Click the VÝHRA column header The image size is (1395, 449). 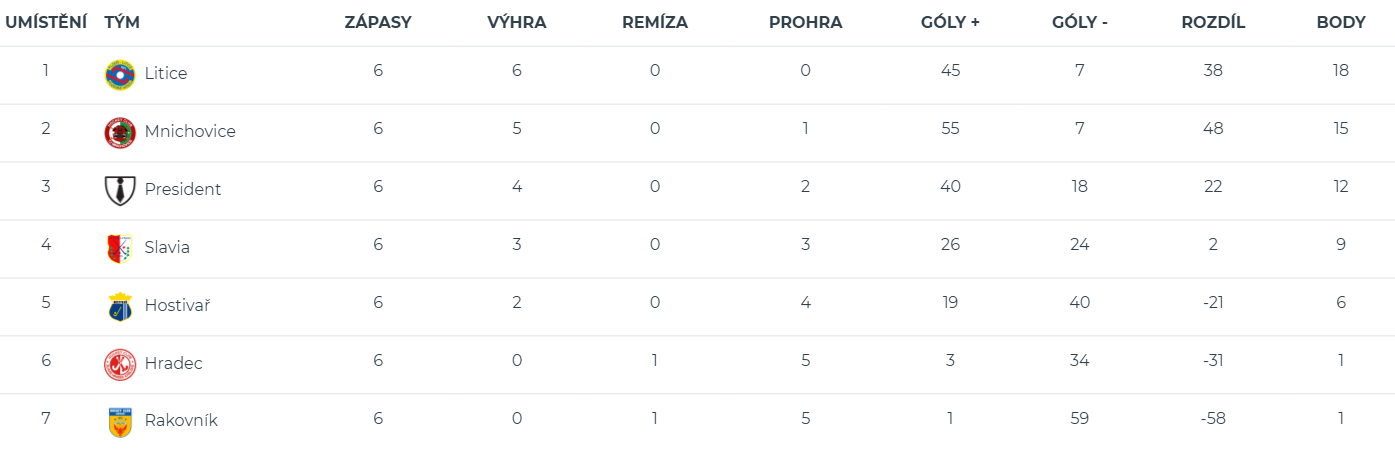point(516,22)
